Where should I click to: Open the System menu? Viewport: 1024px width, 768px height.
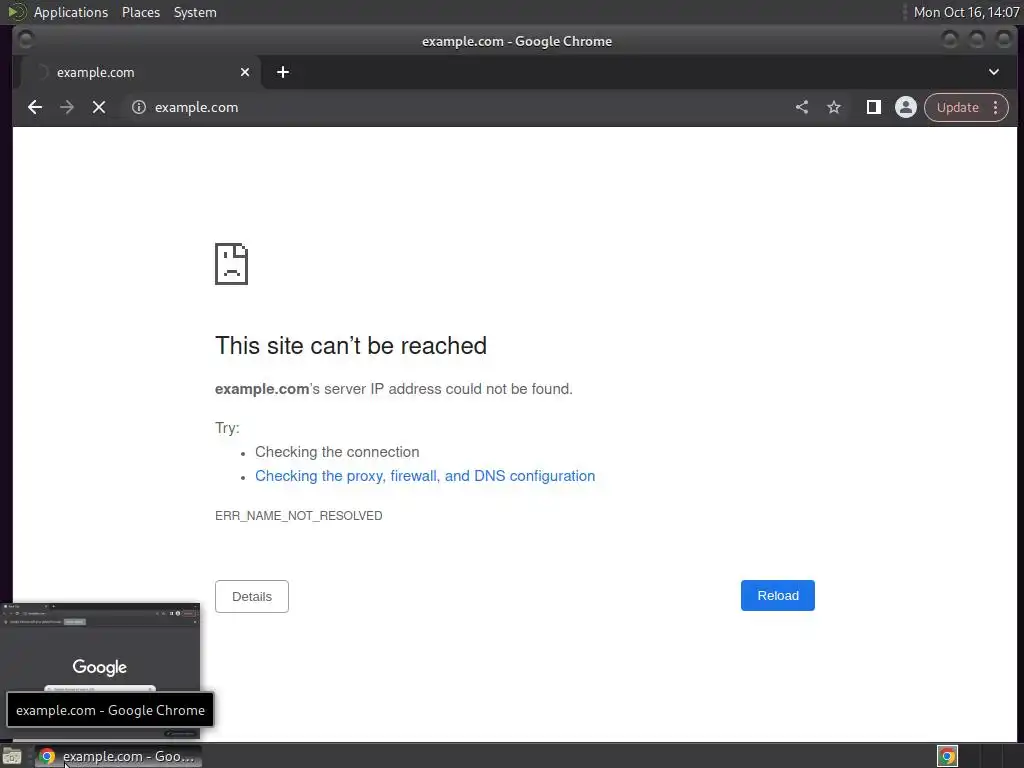195,12
